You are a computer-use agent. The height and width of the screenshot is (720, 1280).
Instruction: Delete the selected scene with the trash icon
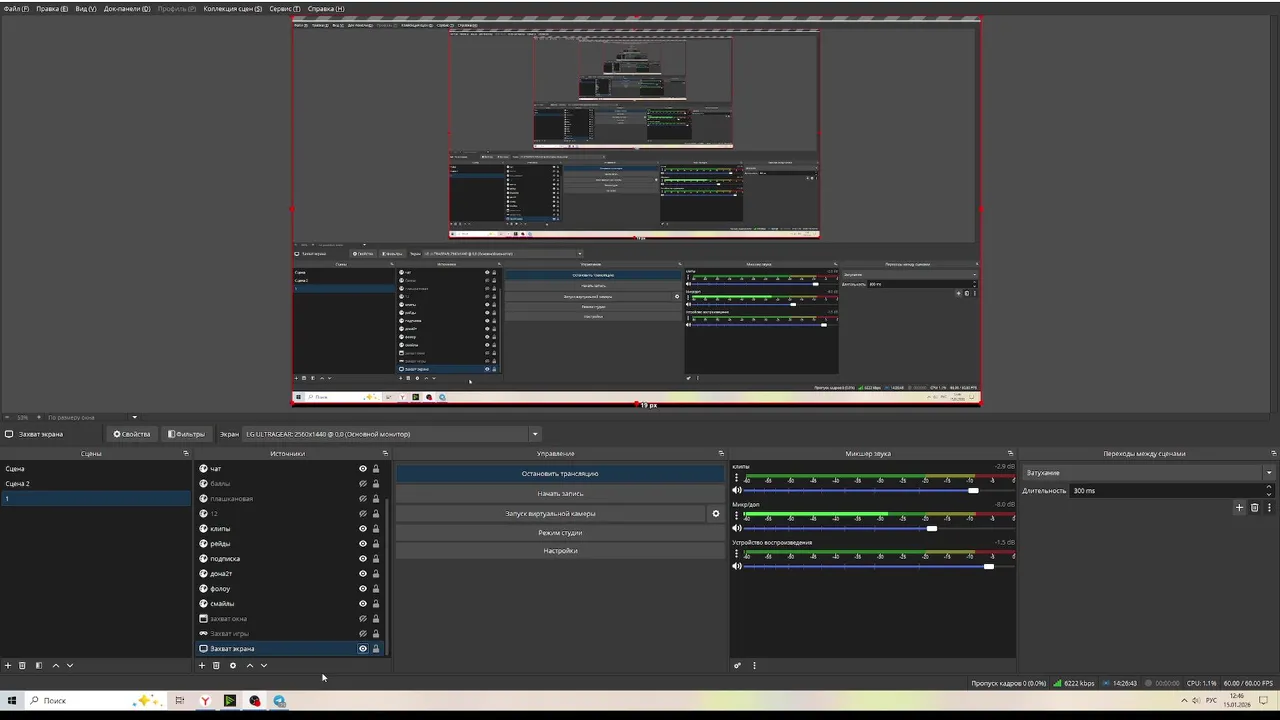(x=22, y=665)
